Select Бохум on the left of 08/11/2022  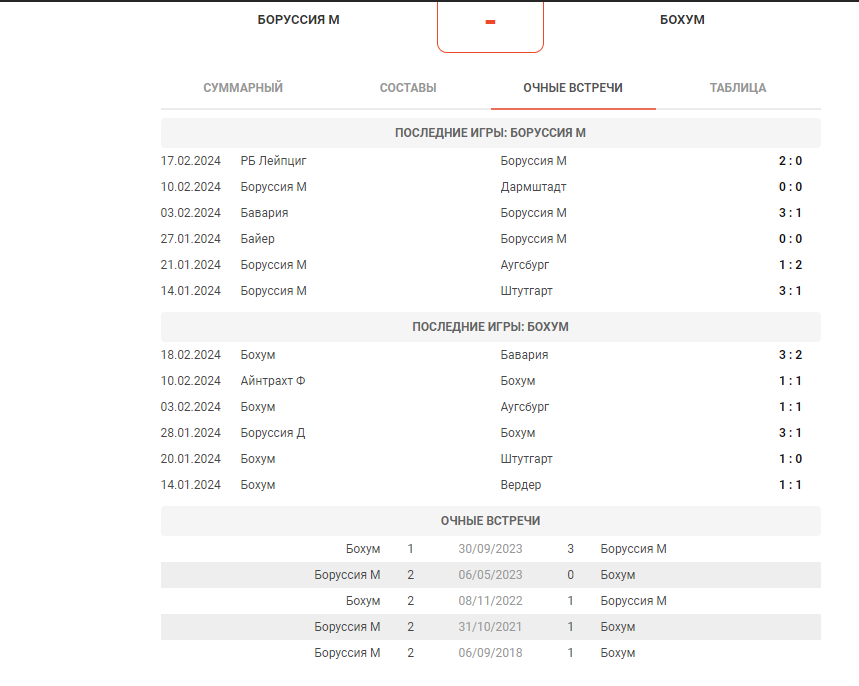[x=363, y=601]
